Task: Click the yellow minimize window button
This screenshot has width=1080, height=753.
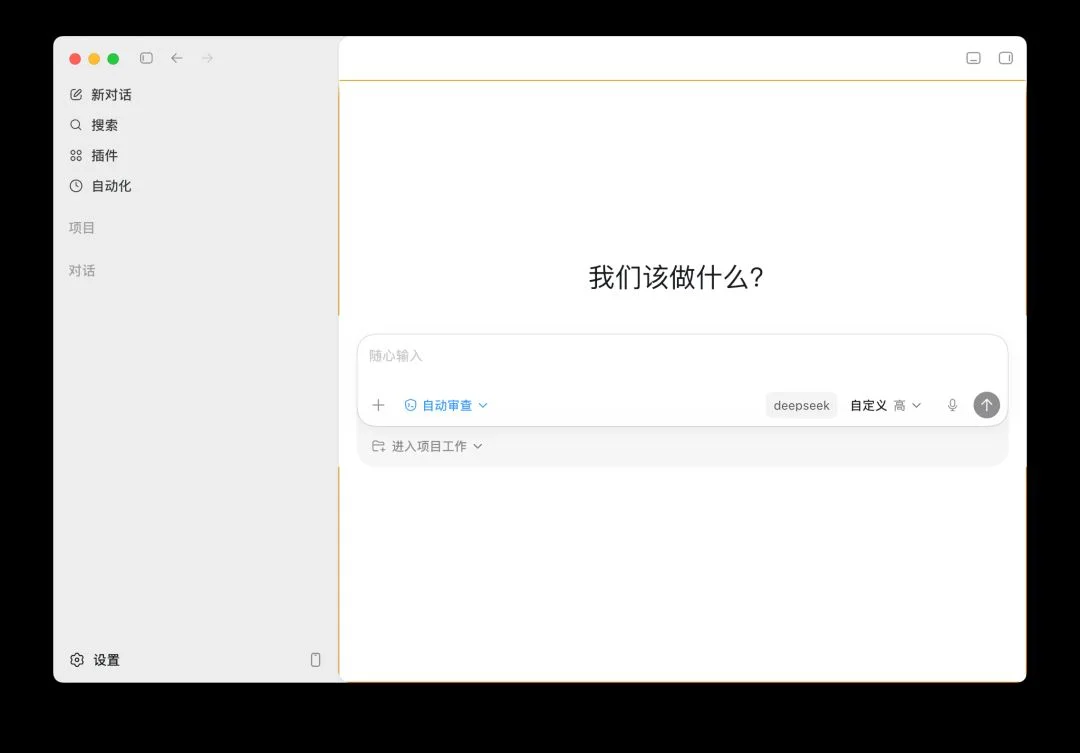Action: [94, 59]
